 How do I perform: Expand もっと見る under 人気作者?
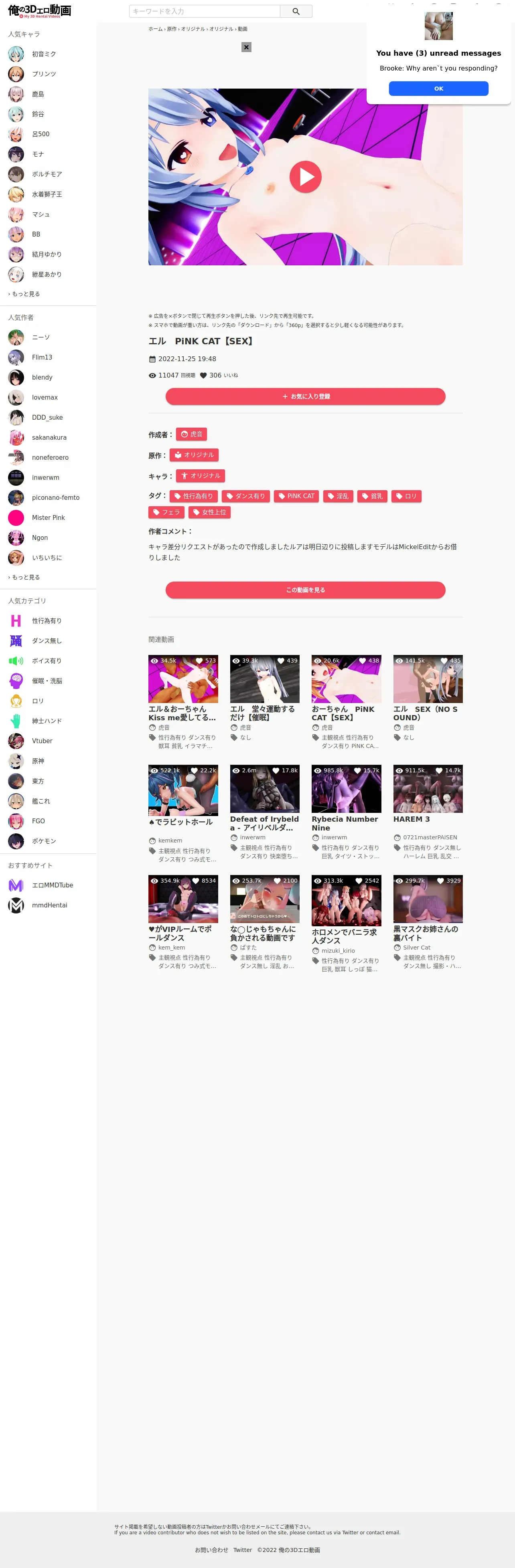[24, 577]
